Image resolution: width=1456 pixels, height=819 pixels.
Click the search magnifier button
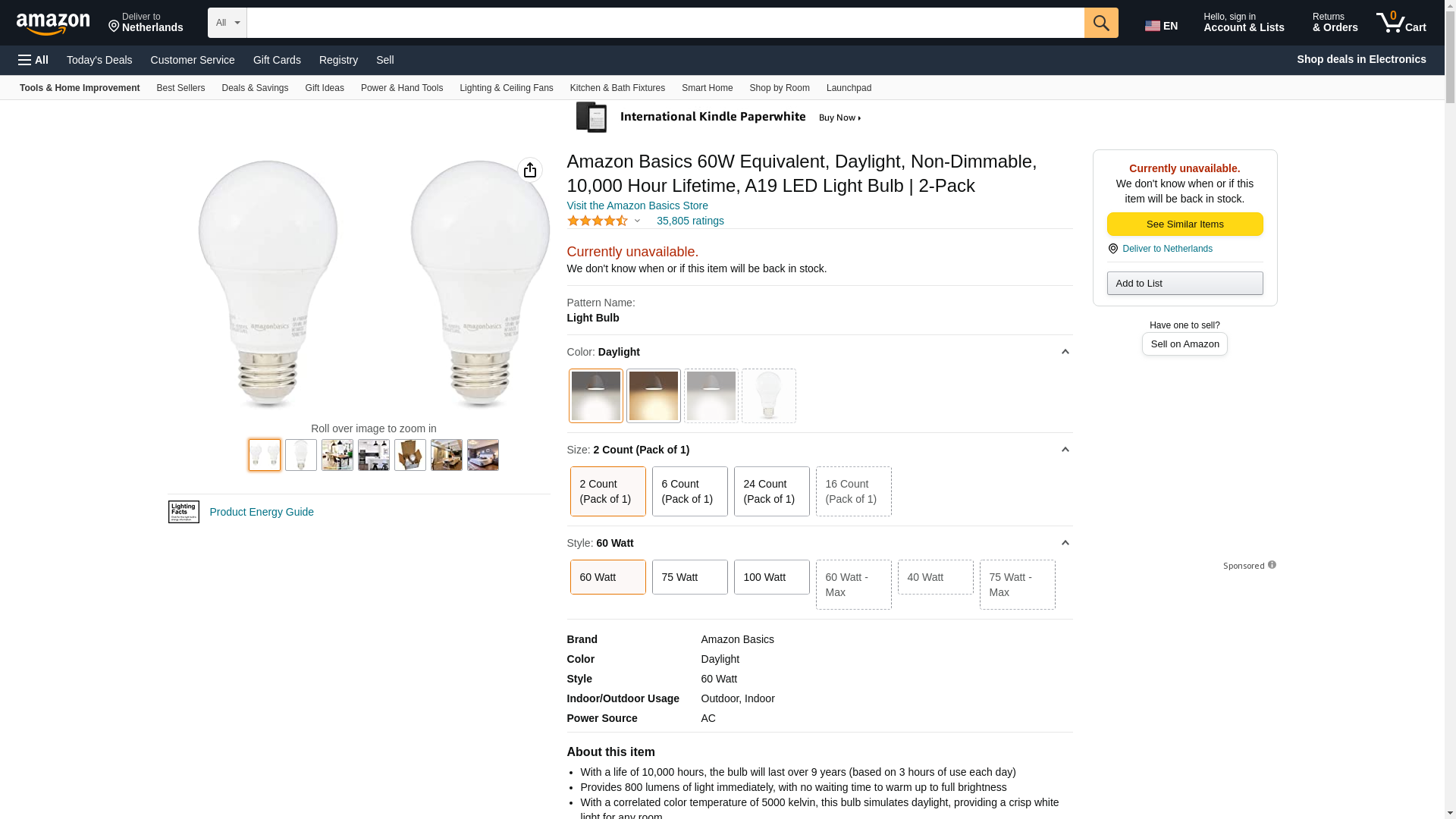1100,23
